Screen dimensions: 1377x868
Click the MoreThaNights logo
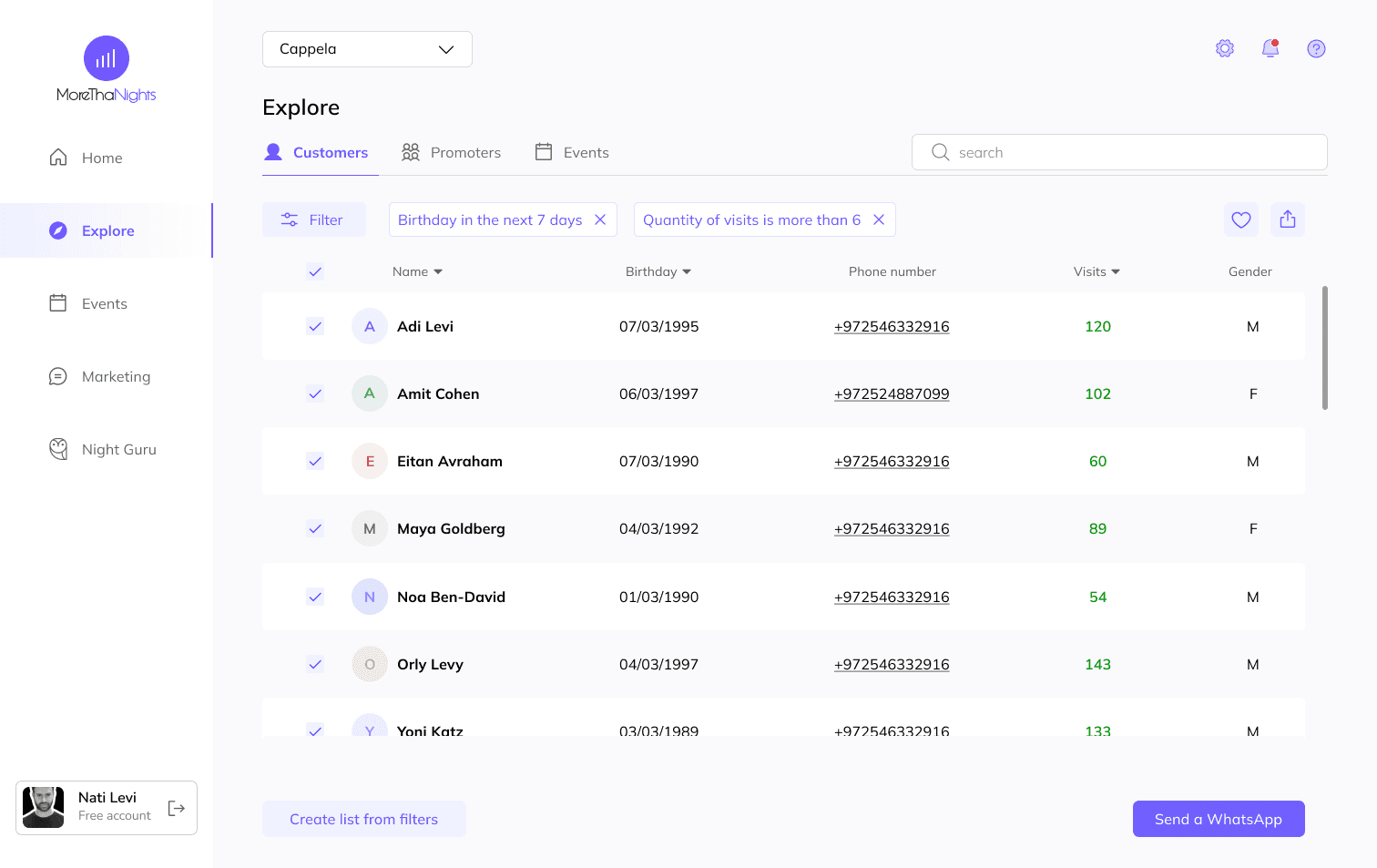(107, 69)
